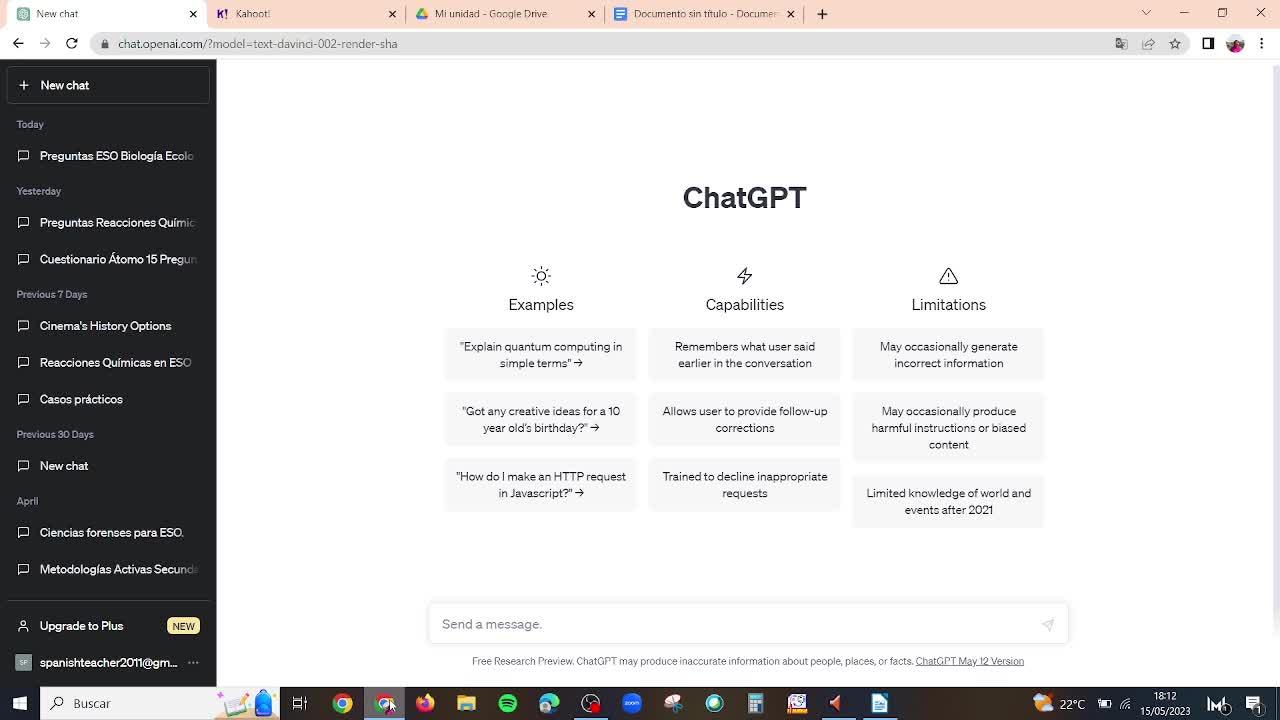Screen dimensions: 1280x720
Task: Click the send message arrow icon
Action: click(x=1047, y=624)
